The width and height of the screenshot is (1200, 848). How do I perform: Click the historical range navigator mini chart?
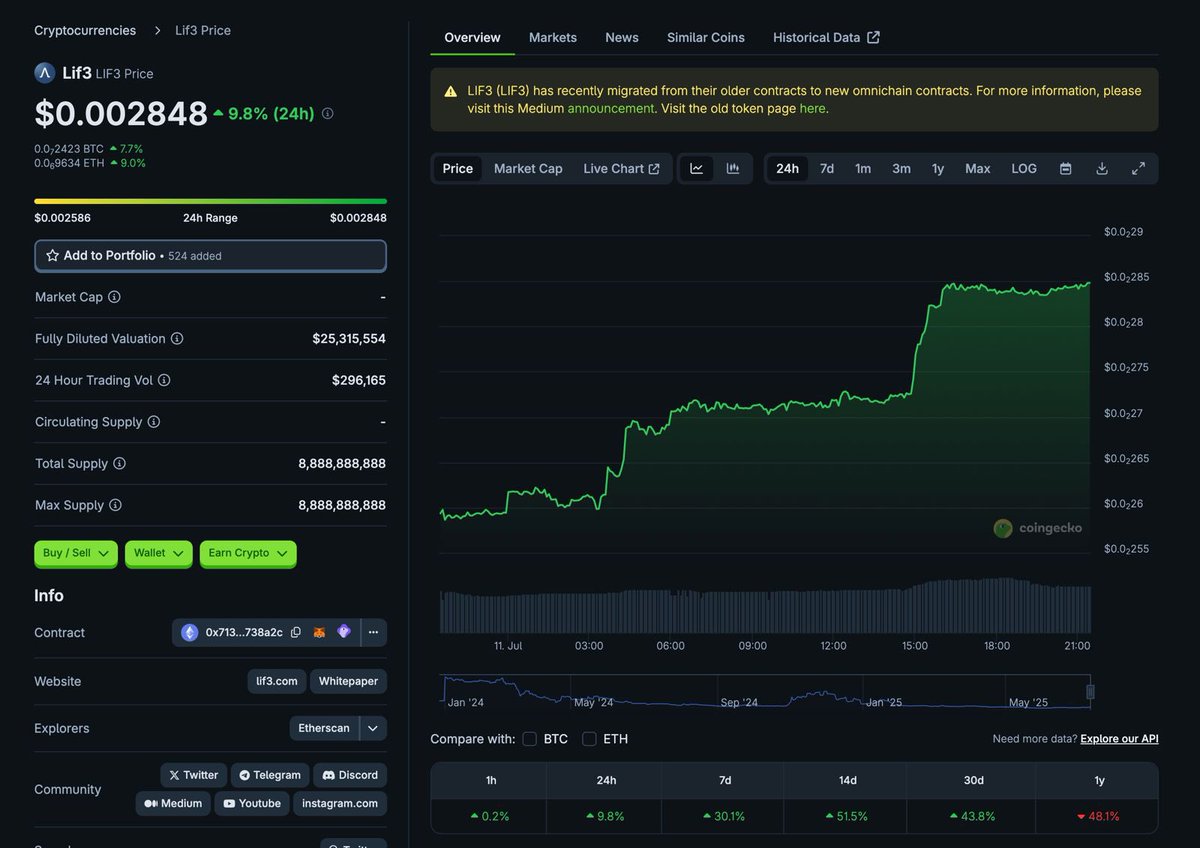tap(765, 692)
